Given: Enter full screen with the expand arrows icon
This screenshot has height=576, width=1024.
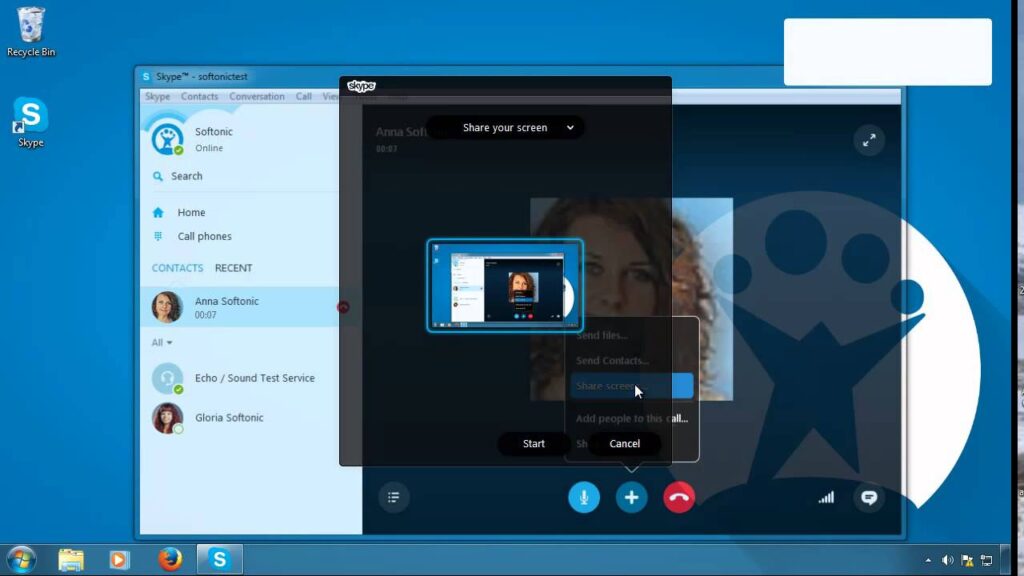Looking at the screenshot, I should coord(869,140).
